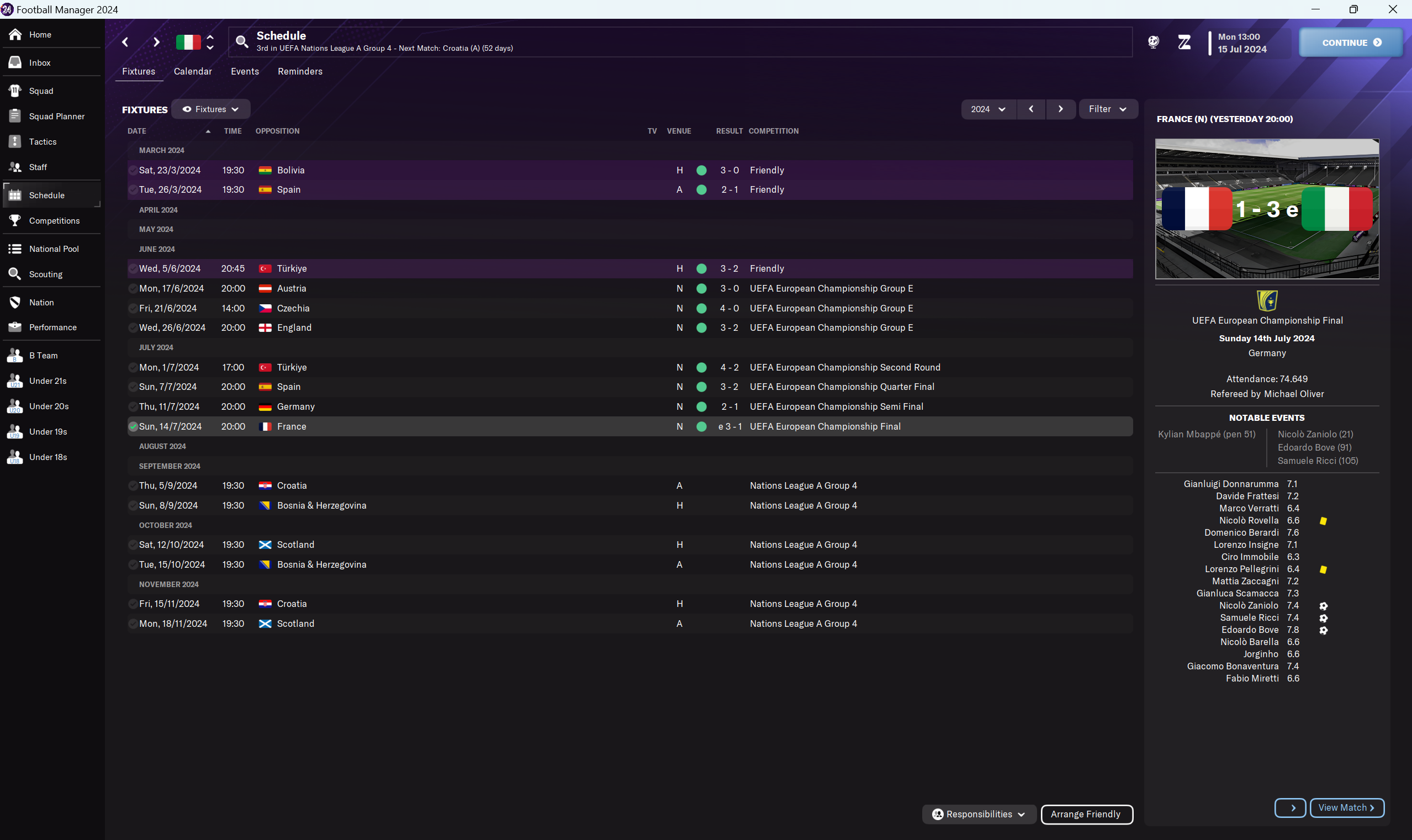Open the Scouting magnifier icon
This screenshot has height=840, width=1412.
pos(15,274)
